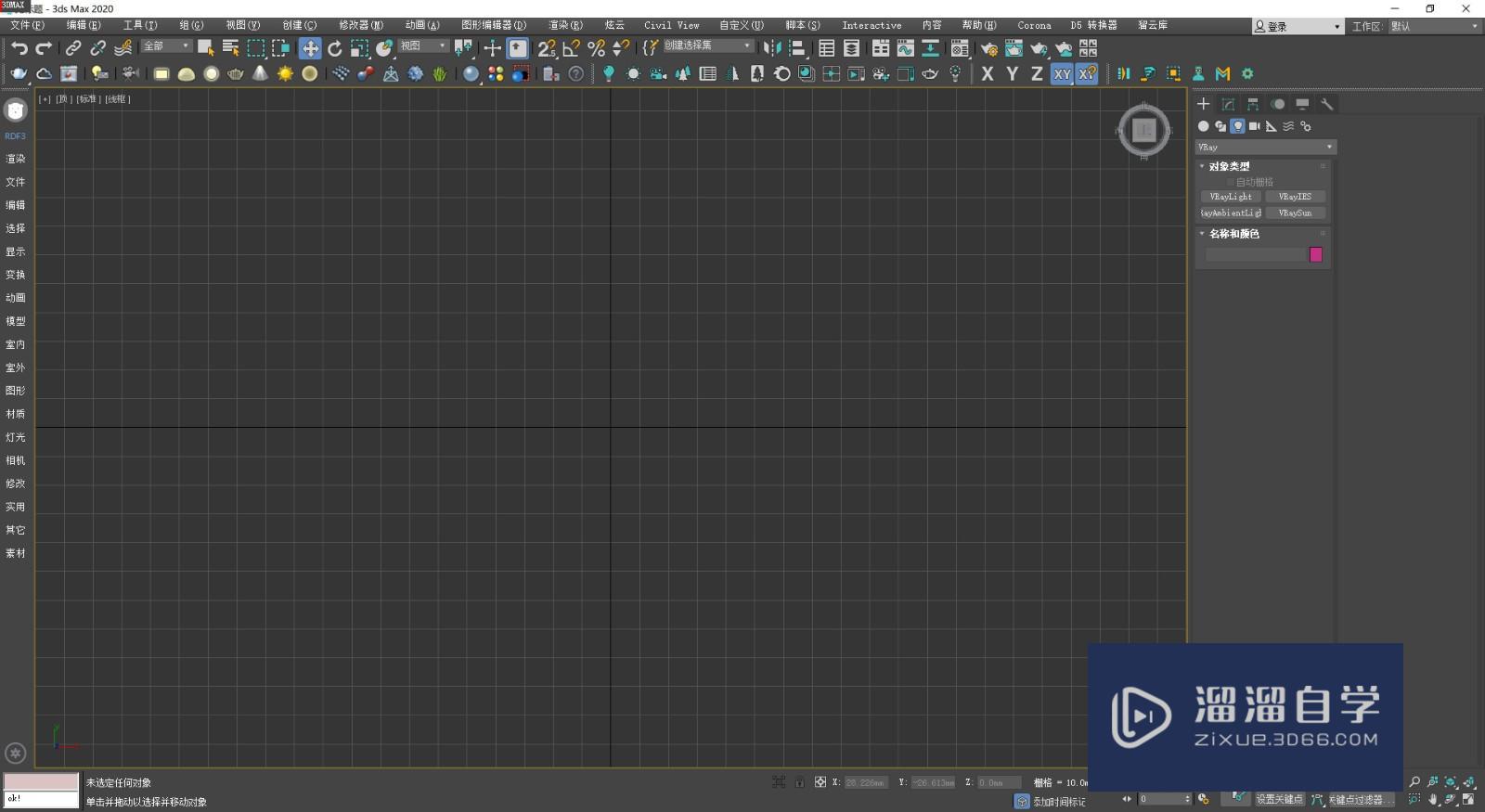Activate Select and Scale tool

tap(359, 47)
